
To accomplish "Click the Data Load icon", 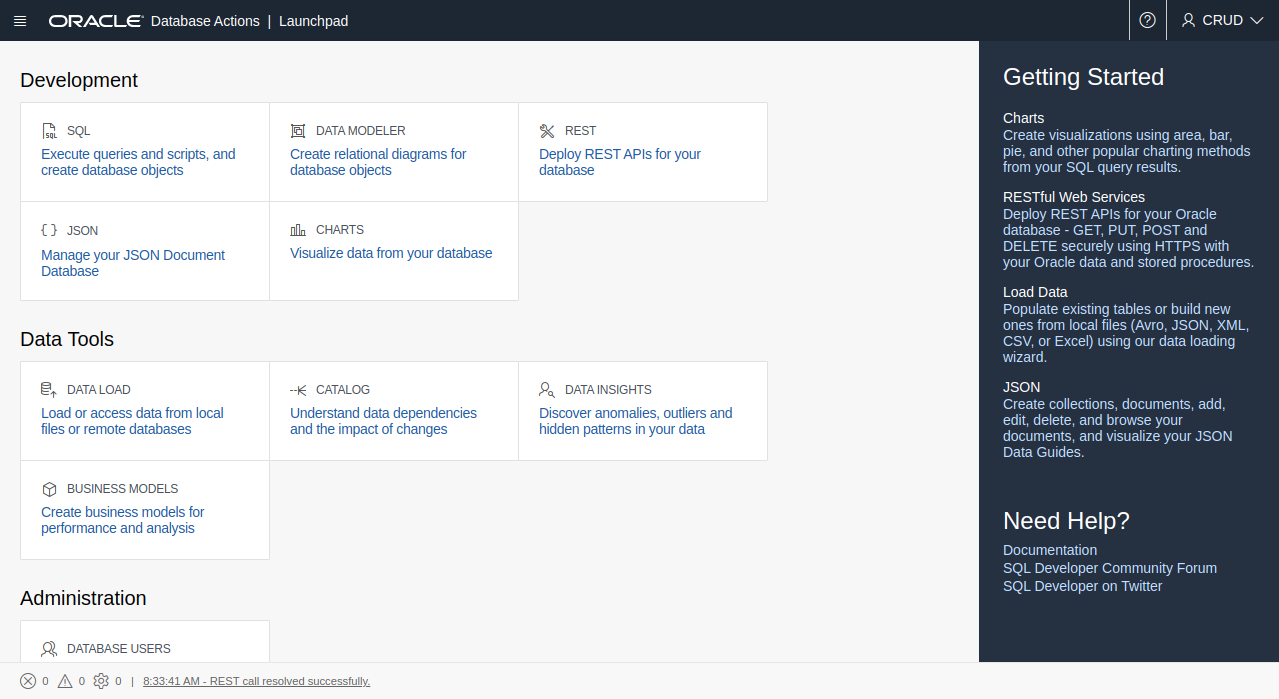I will 49,390.
